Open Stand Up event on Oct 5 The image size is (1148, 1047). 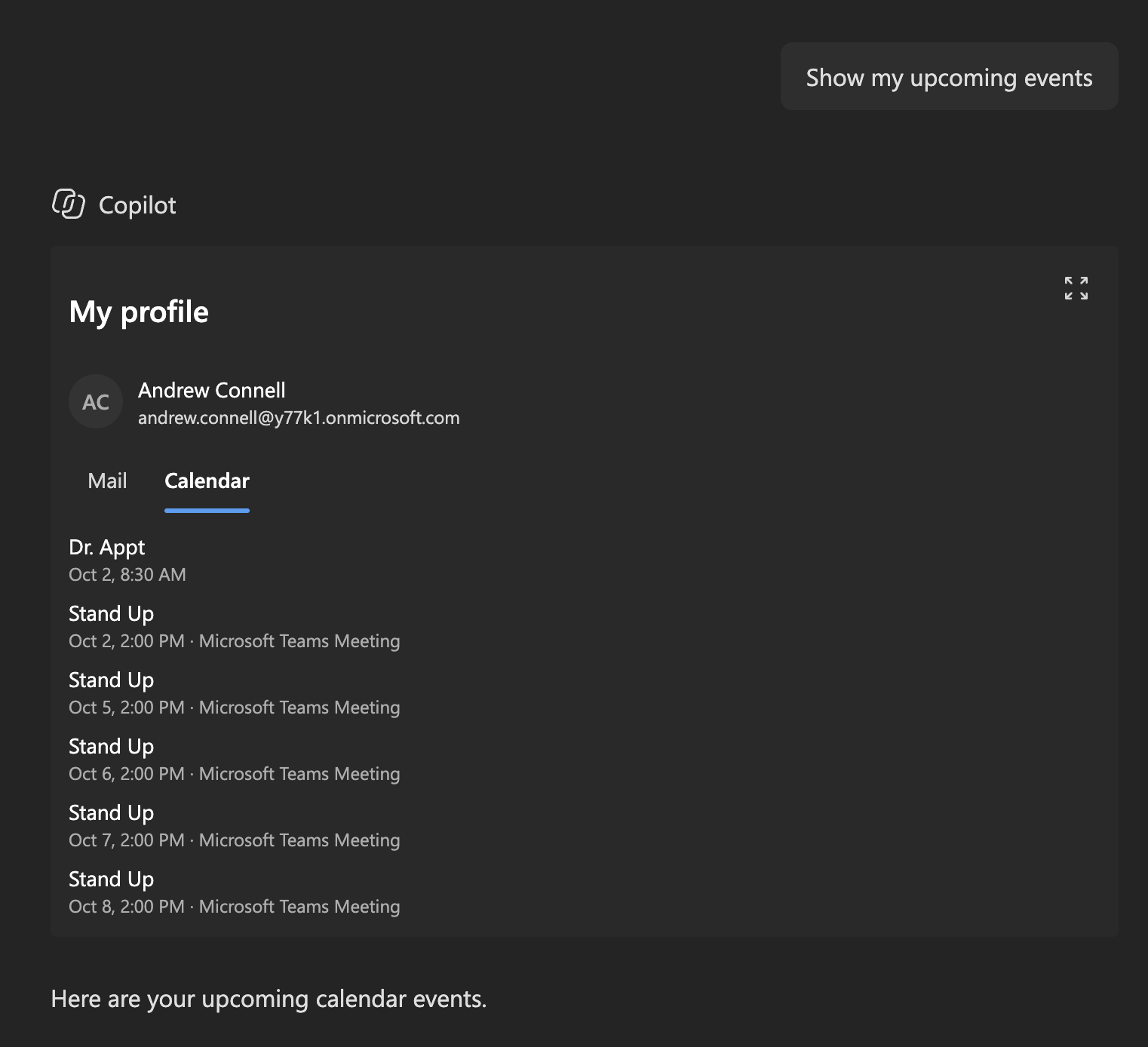click(234, 694)
